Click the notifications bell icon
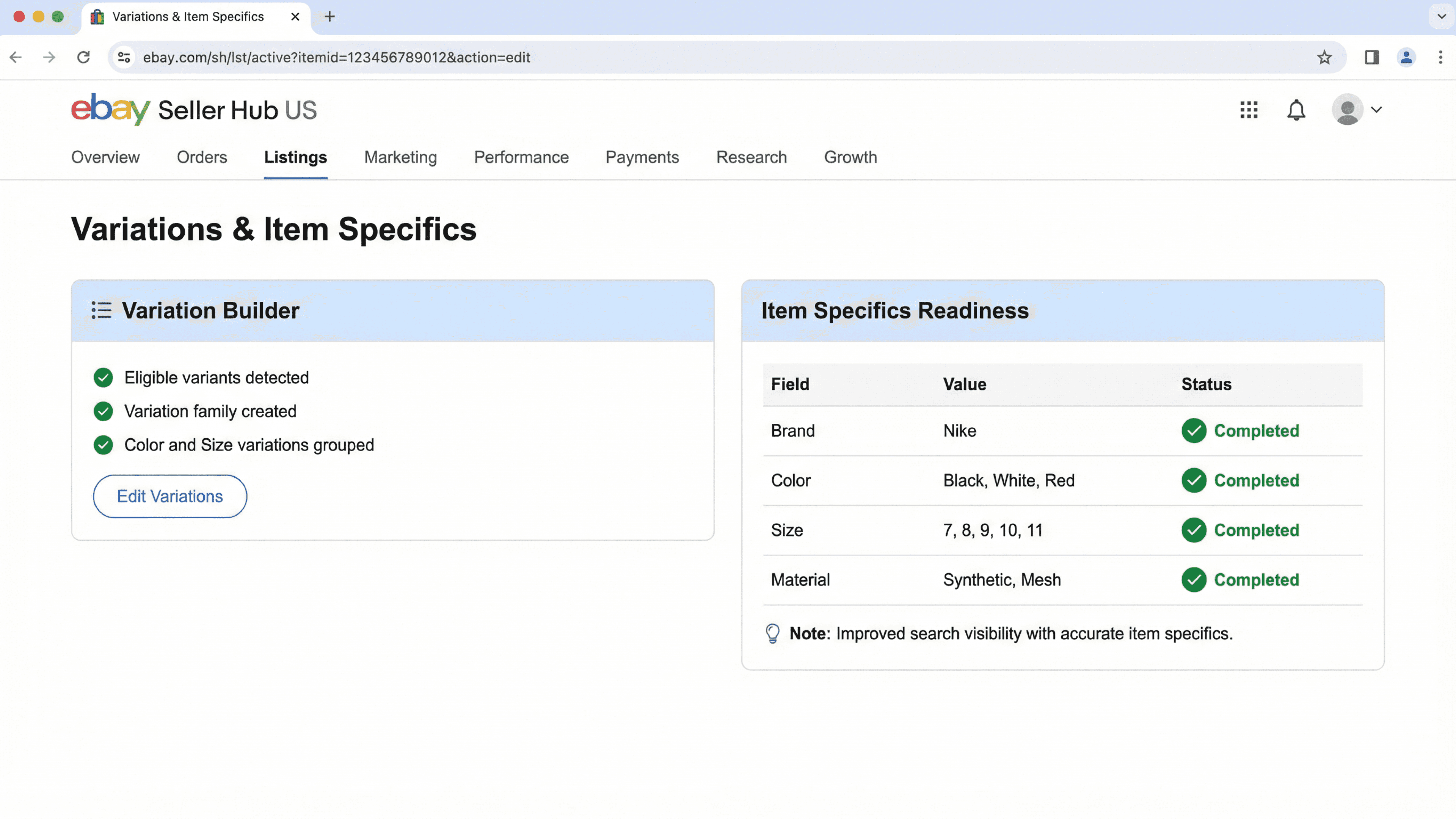1456x819 pixels. tap(1296, 110)
